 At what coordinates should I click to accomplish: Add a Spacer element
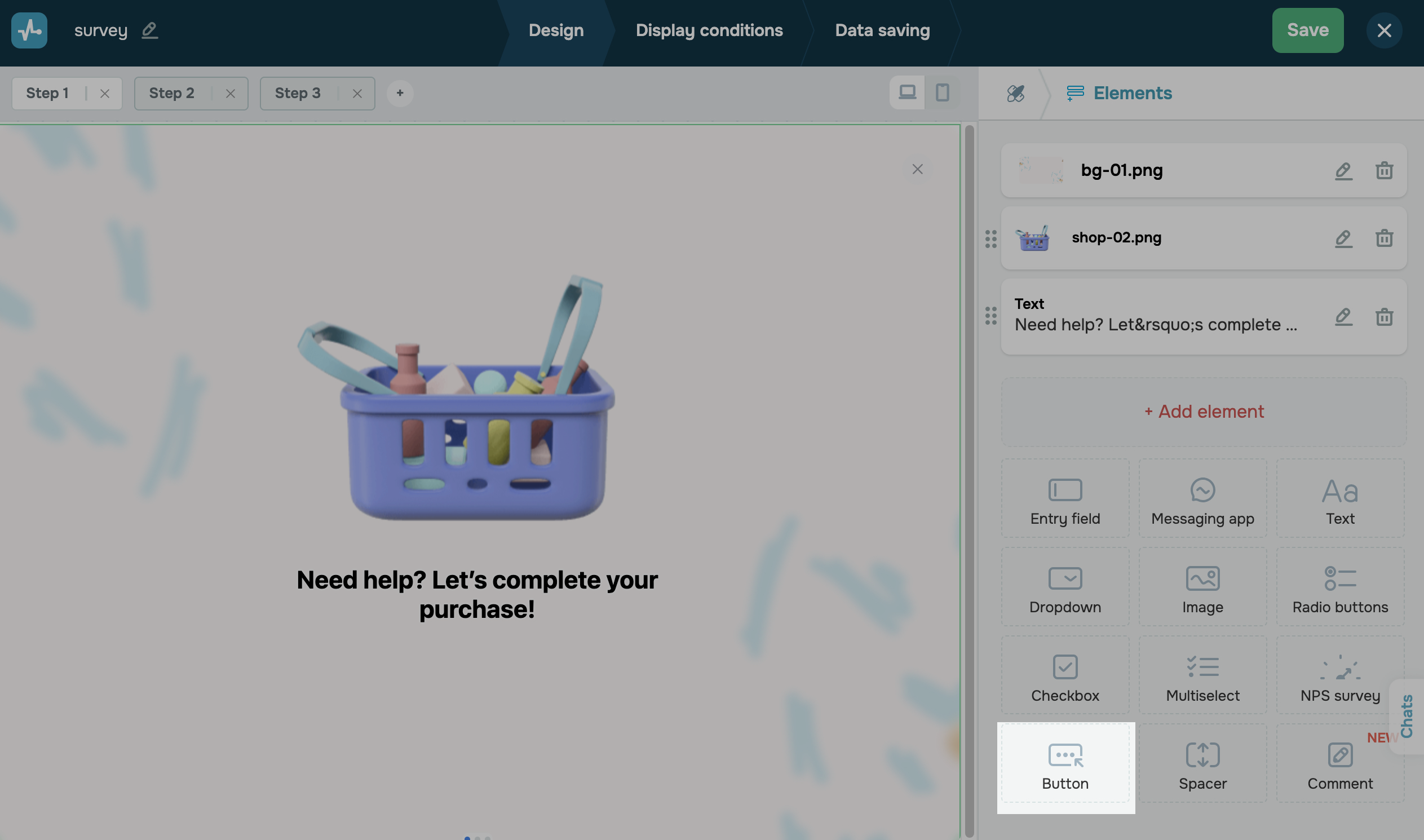click(x=1202, y=766)
